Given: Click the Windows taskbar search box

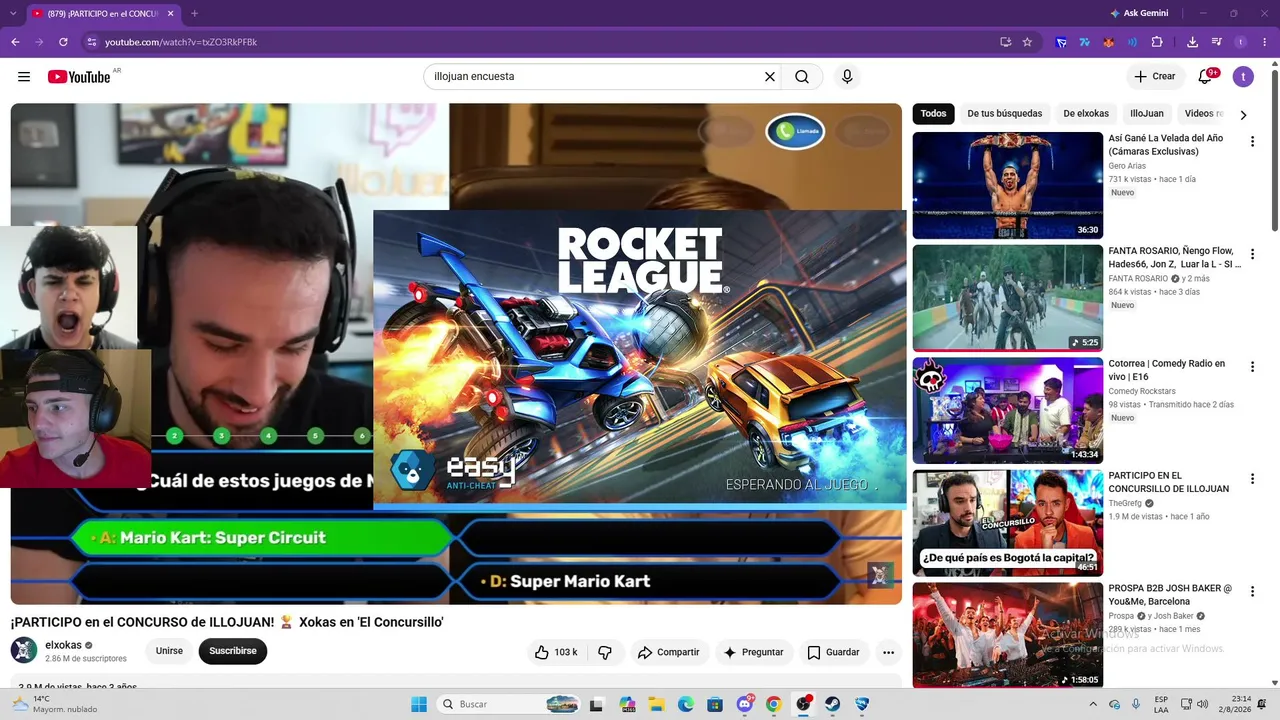Looking at the screenshot, I should click(510, 704).
